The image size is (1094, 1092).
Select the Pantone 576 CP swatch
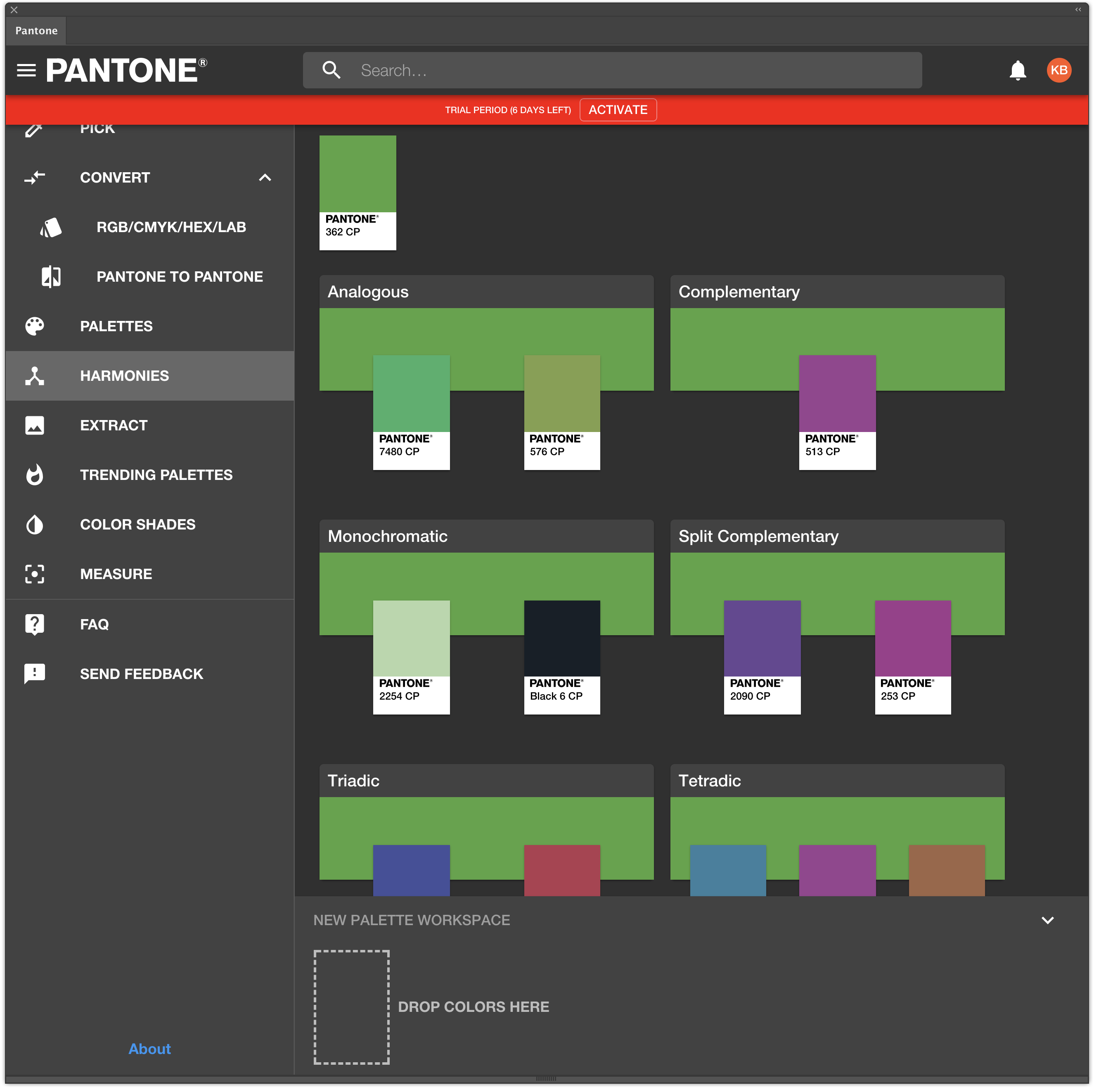pos(562,412)
